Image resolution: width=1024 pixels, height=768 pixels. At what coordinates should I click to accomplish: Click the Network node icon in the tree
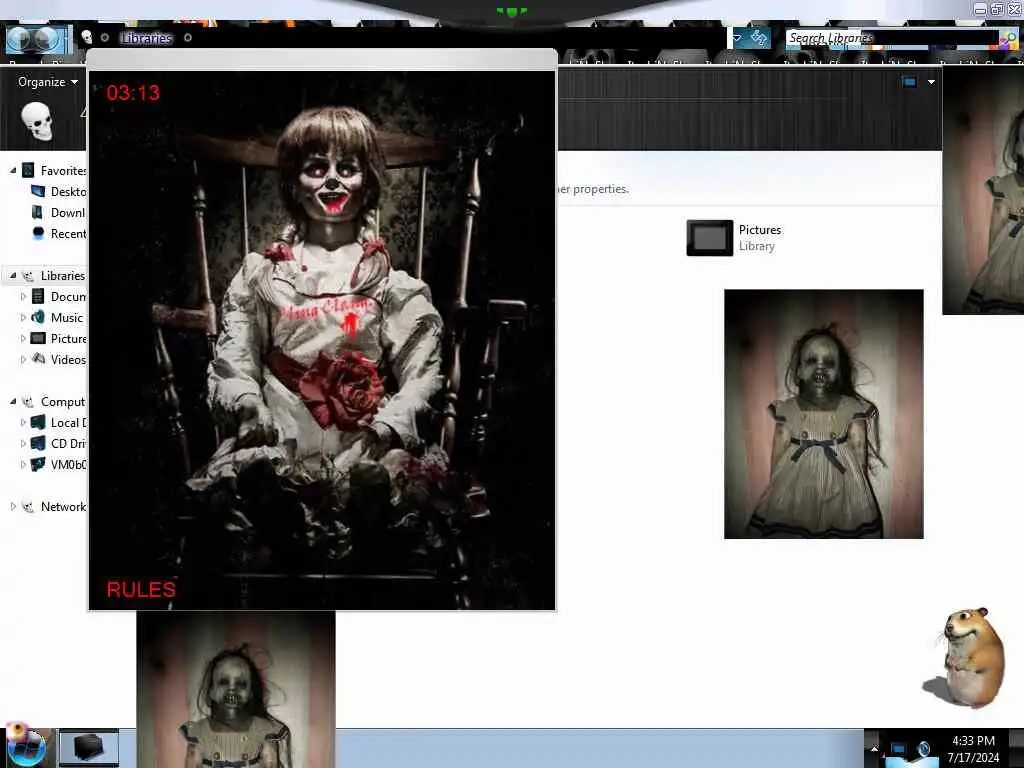click(28, 506)
